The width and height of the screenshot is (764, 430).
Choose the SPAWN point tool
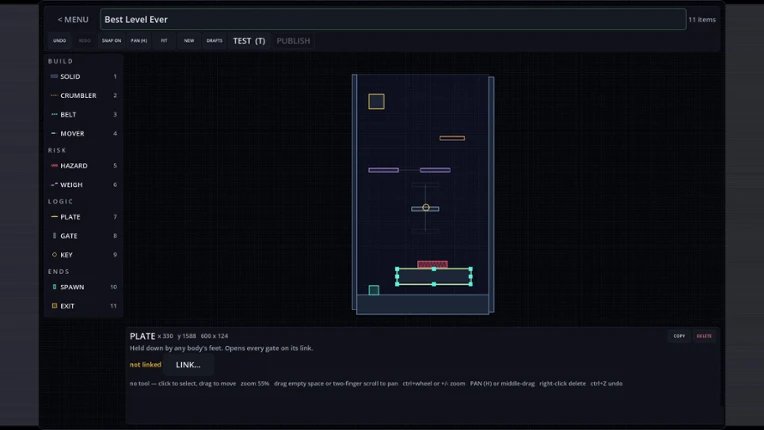pos(83,287)
